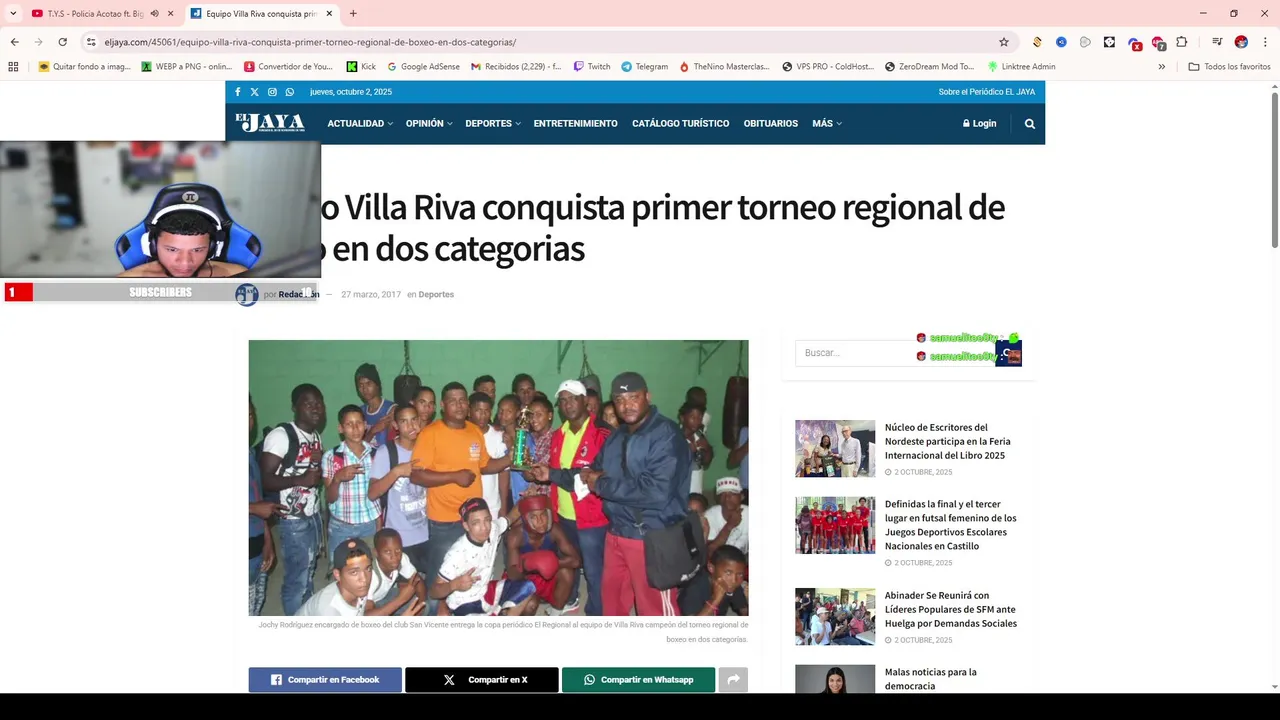Open El Jaya WhatsApp icon in top bar
Viewport: 1280px width, 720px height.
pos(290,92)
